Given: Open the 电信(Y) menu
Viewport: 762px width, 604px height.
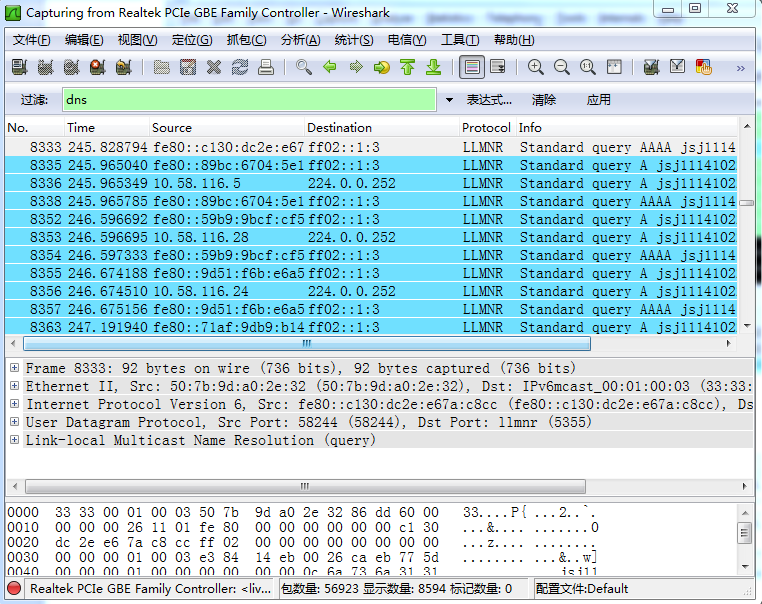Looking at the screenshot, I should [x=407, y=40].
